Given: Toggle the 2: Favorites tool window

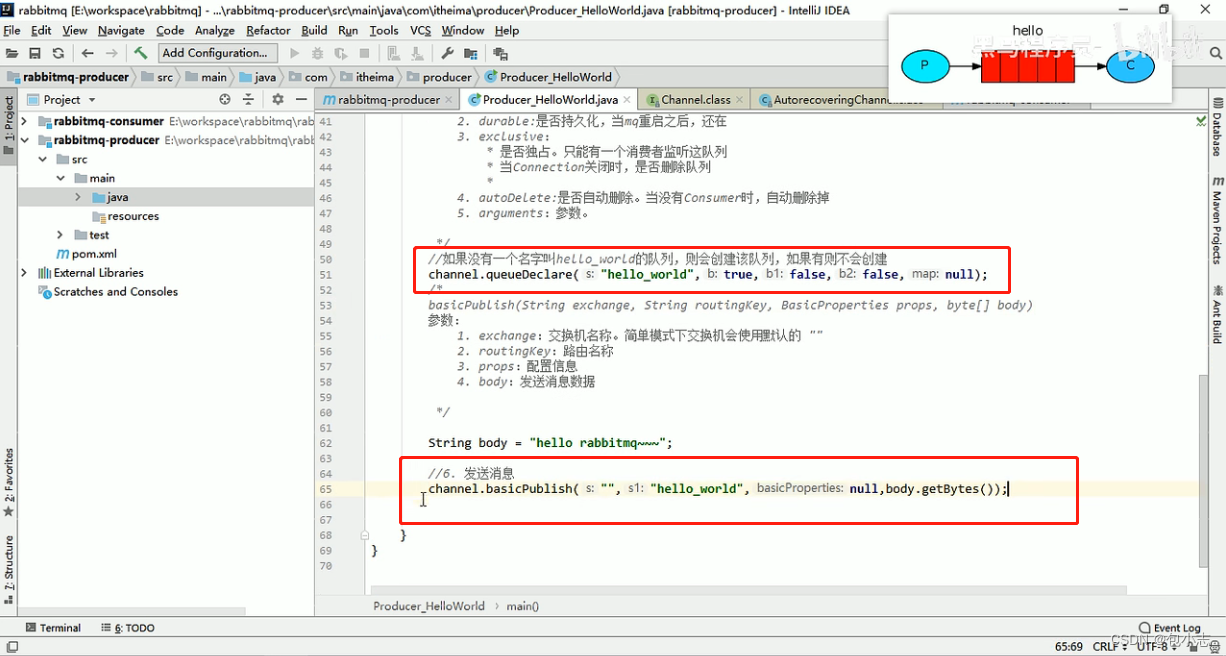Looking at the screenshot, I should pyautogui.click(x=9, y=482).
